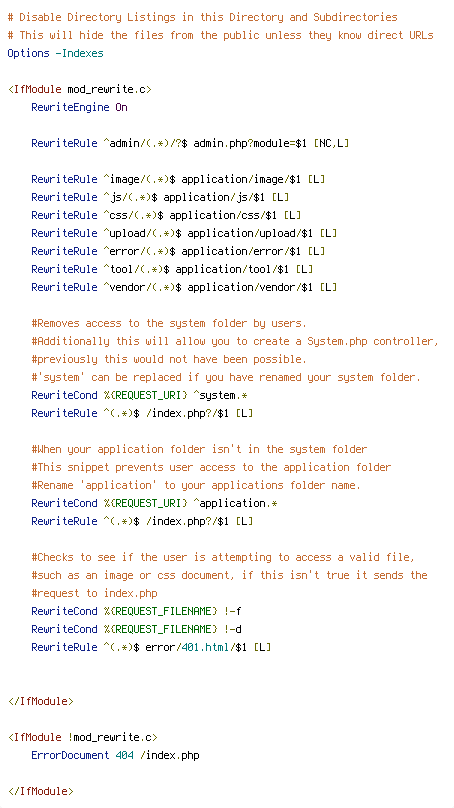Viewport: 454px width, 808px height.
Task: Click the 'Options -Indexes' line
Action: click(56, 53)
